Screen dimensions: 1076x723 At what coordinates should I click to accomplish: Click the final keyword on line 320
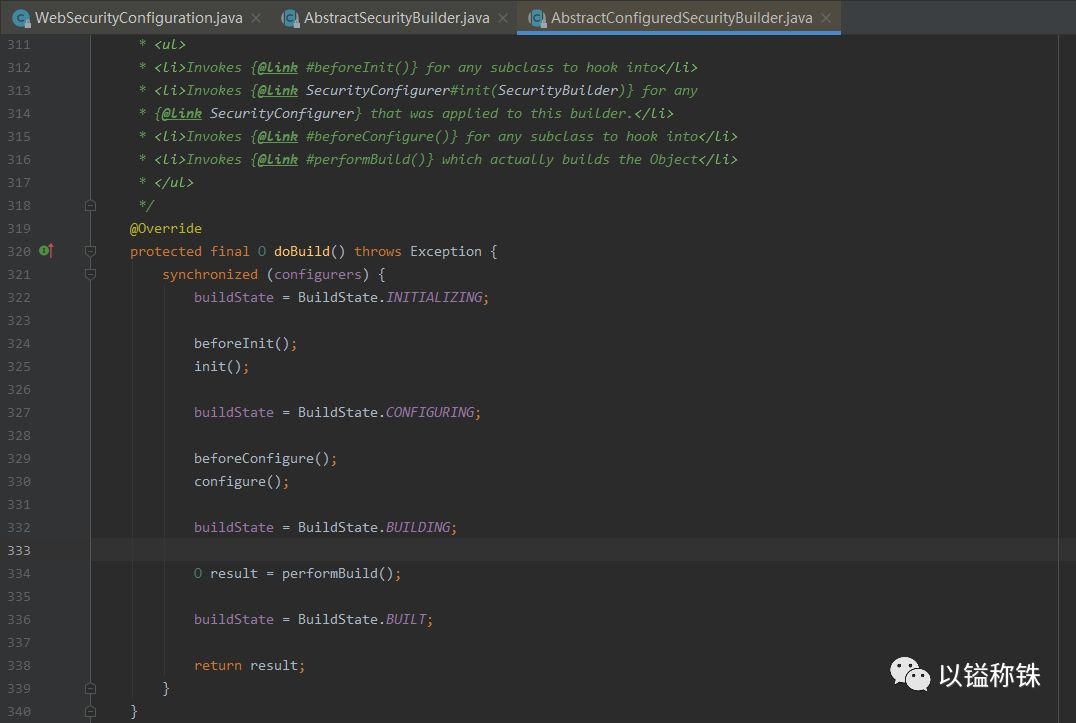230,251
